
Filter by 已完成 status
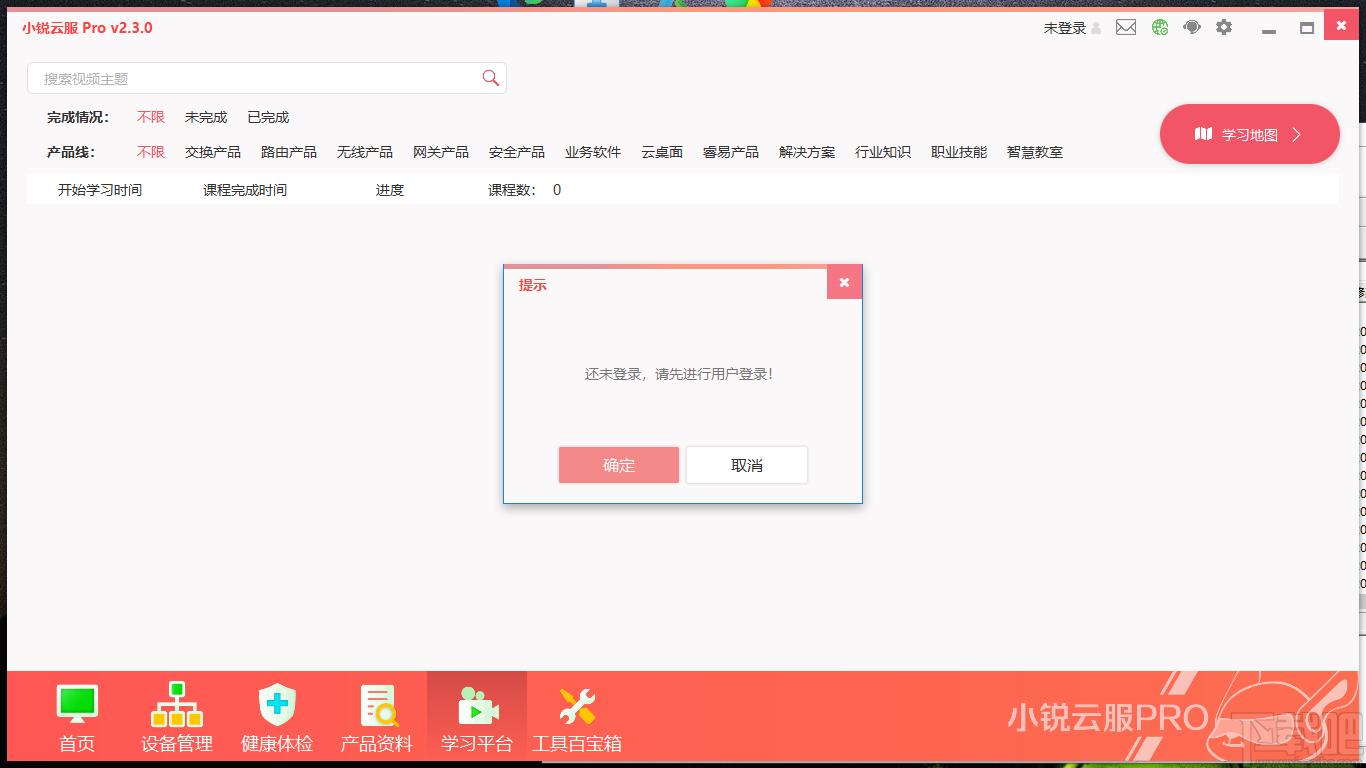pos(268,117)
